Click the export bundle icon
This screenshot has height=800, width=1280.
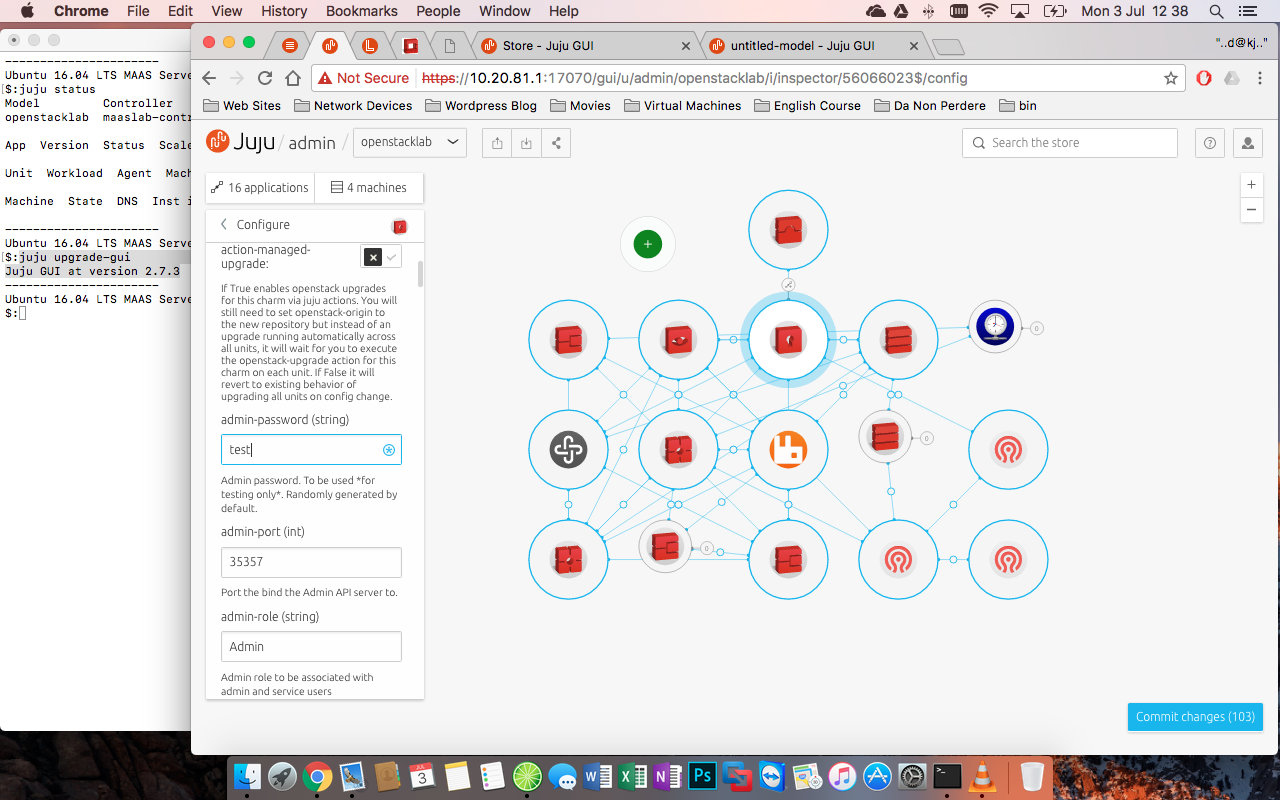[496, 142]
